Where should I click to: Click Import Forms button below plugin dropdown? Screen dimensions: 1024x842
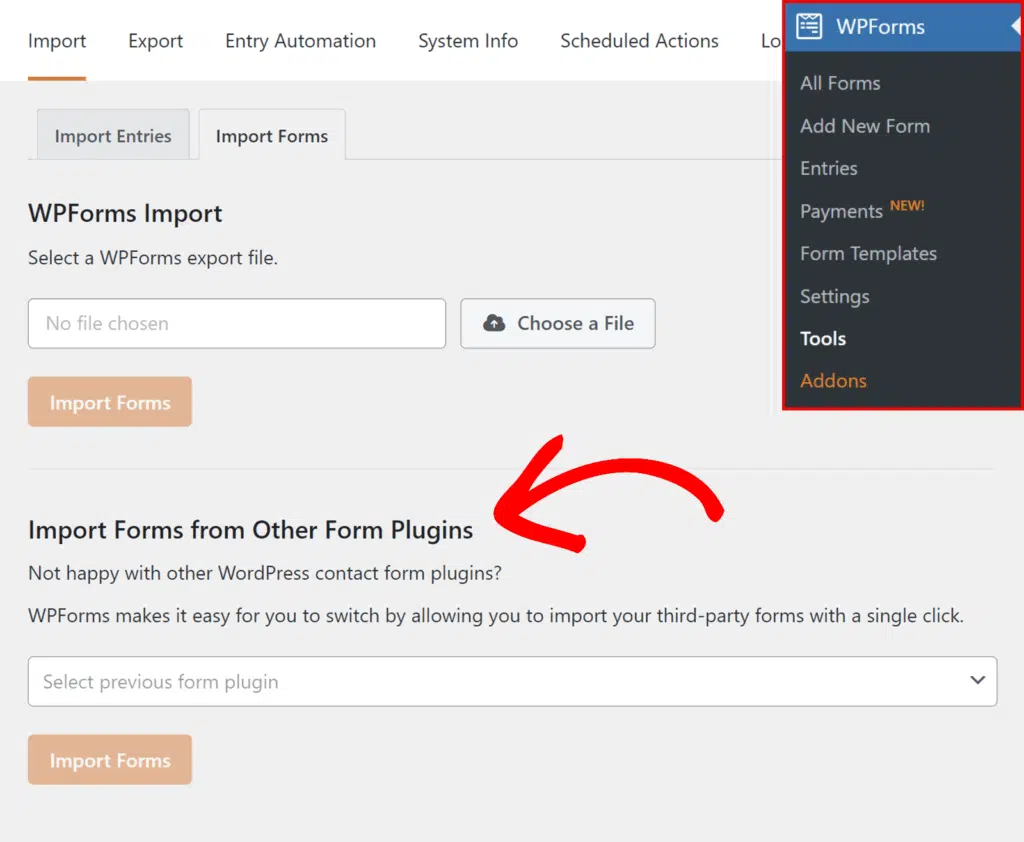pyautogui.click(x=110, y=760)
